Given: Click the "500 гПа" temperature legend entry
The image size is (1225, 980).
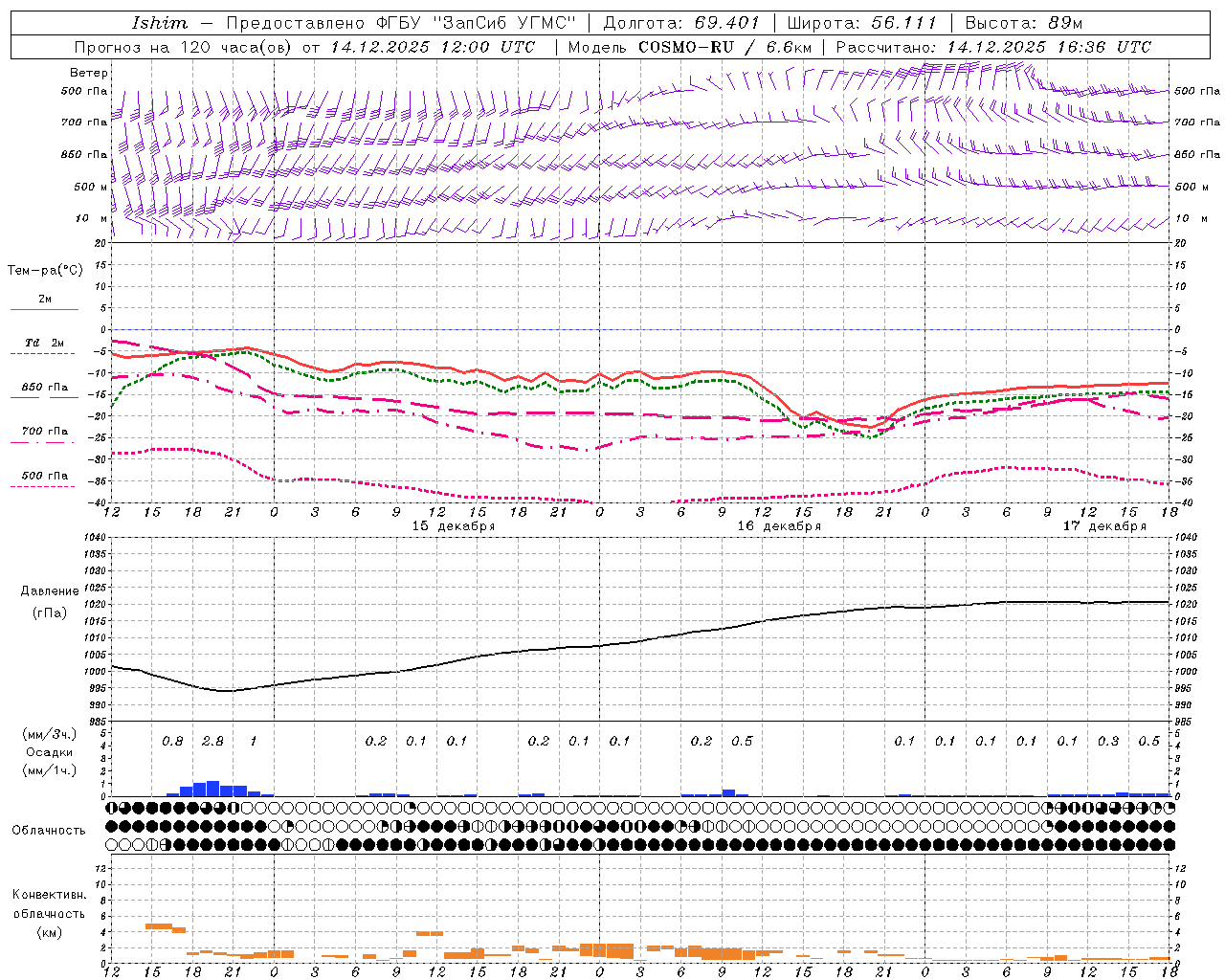Looking at the screenshot, I should (x=45, y=476).
